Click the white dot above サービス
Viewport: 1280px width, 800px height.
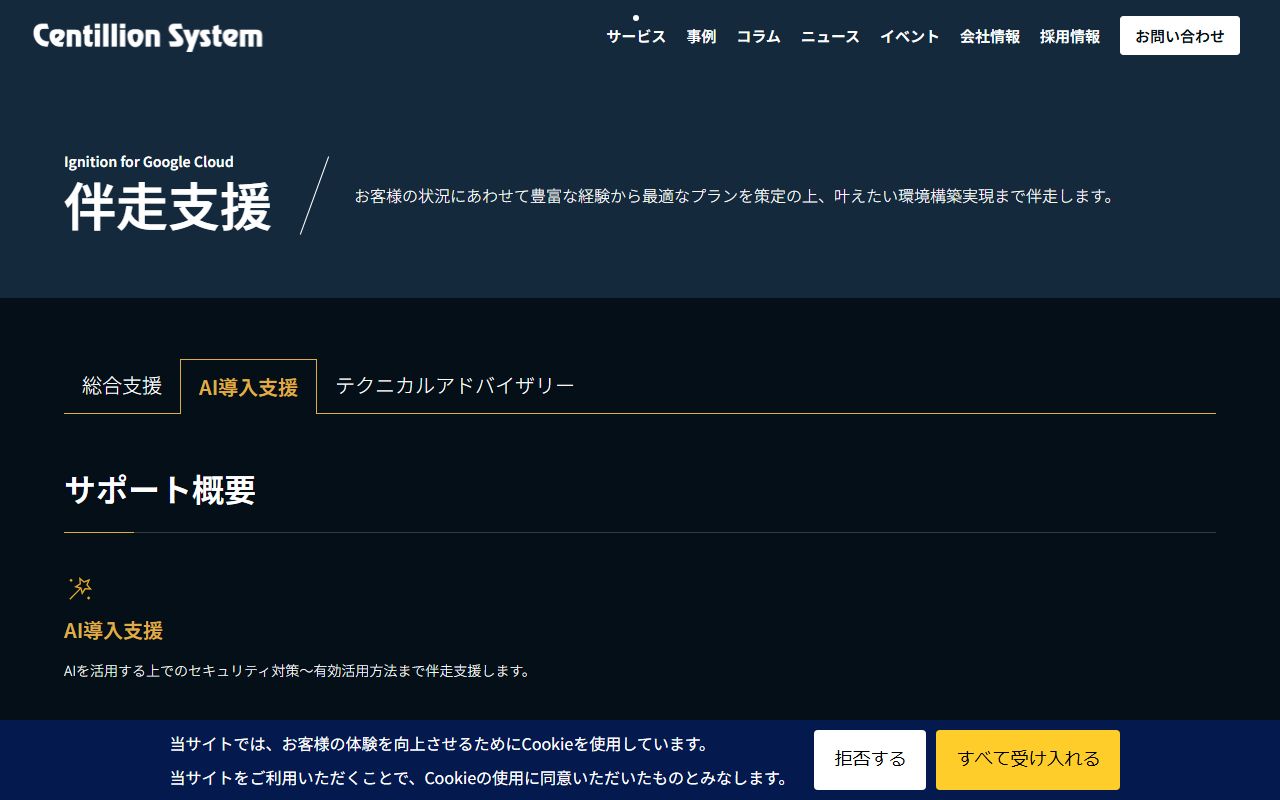pyautogui.click(x=636, y=18)
